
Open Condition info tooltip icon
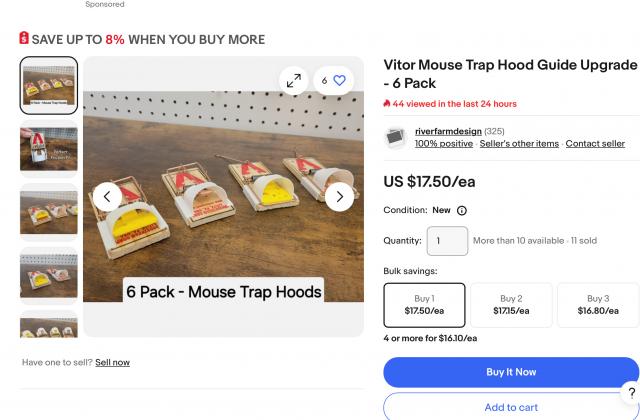(461, 211)
